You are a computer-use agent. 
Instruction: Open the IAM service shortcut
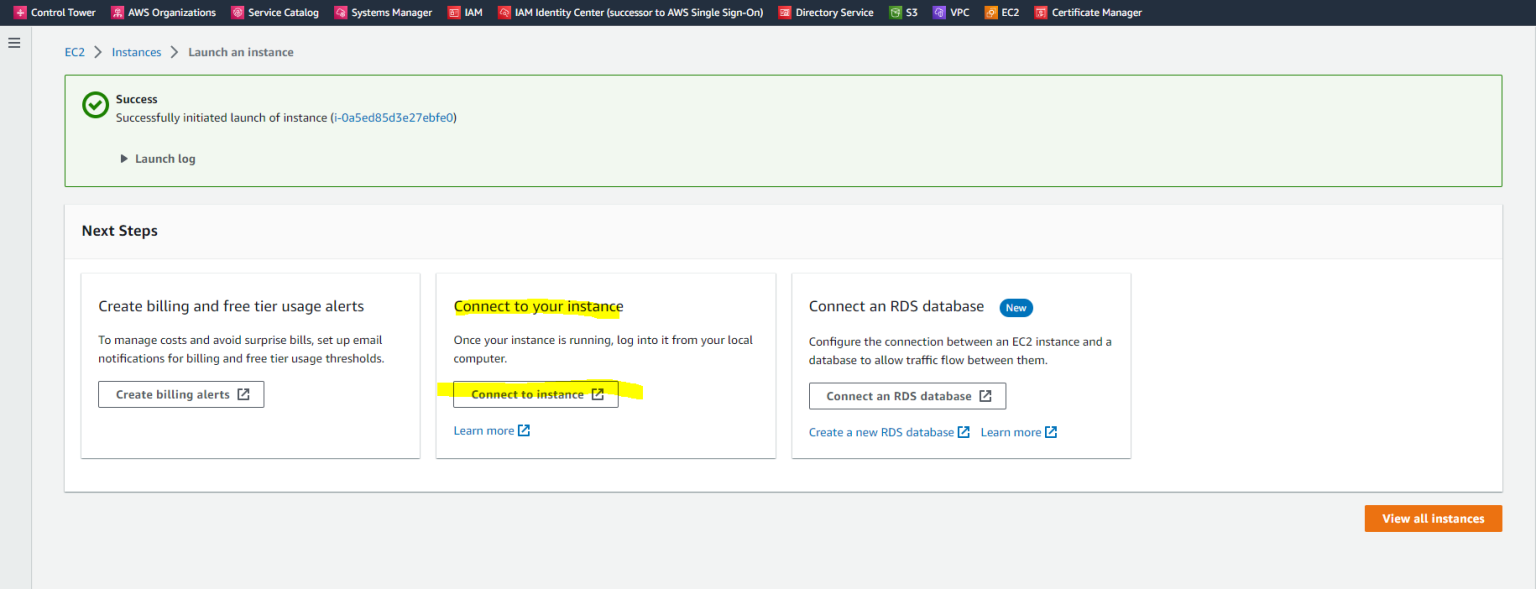[464, 12]
